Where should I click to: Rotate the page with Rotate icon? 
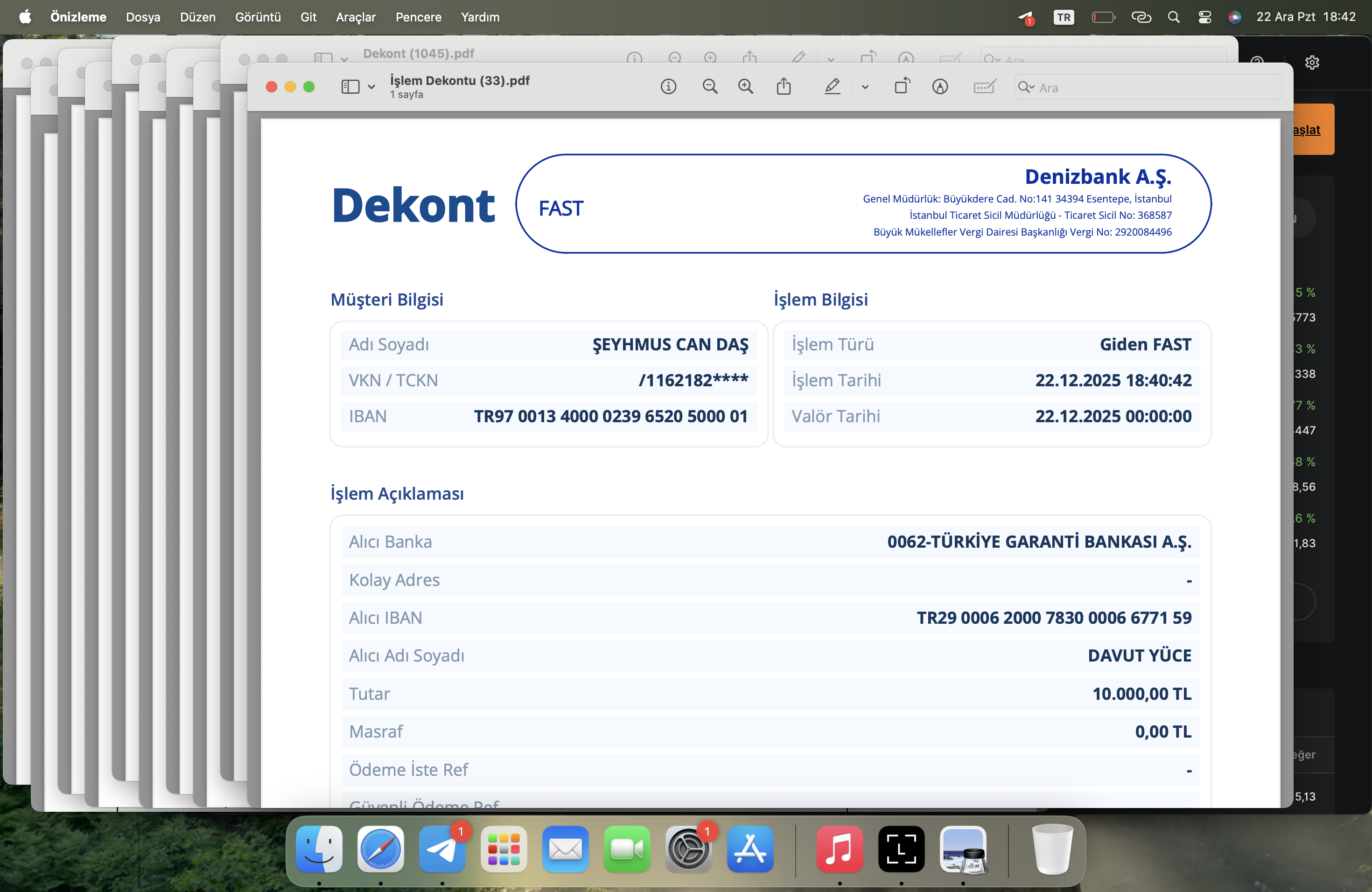902,86
